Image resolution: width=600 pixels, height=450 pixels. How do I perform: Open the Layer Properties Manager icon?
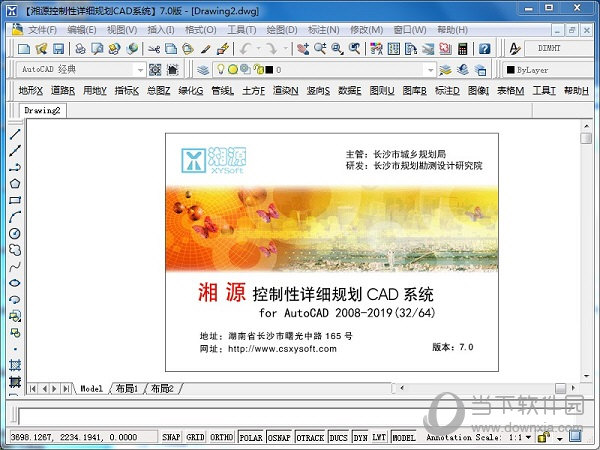click(203, 70)
